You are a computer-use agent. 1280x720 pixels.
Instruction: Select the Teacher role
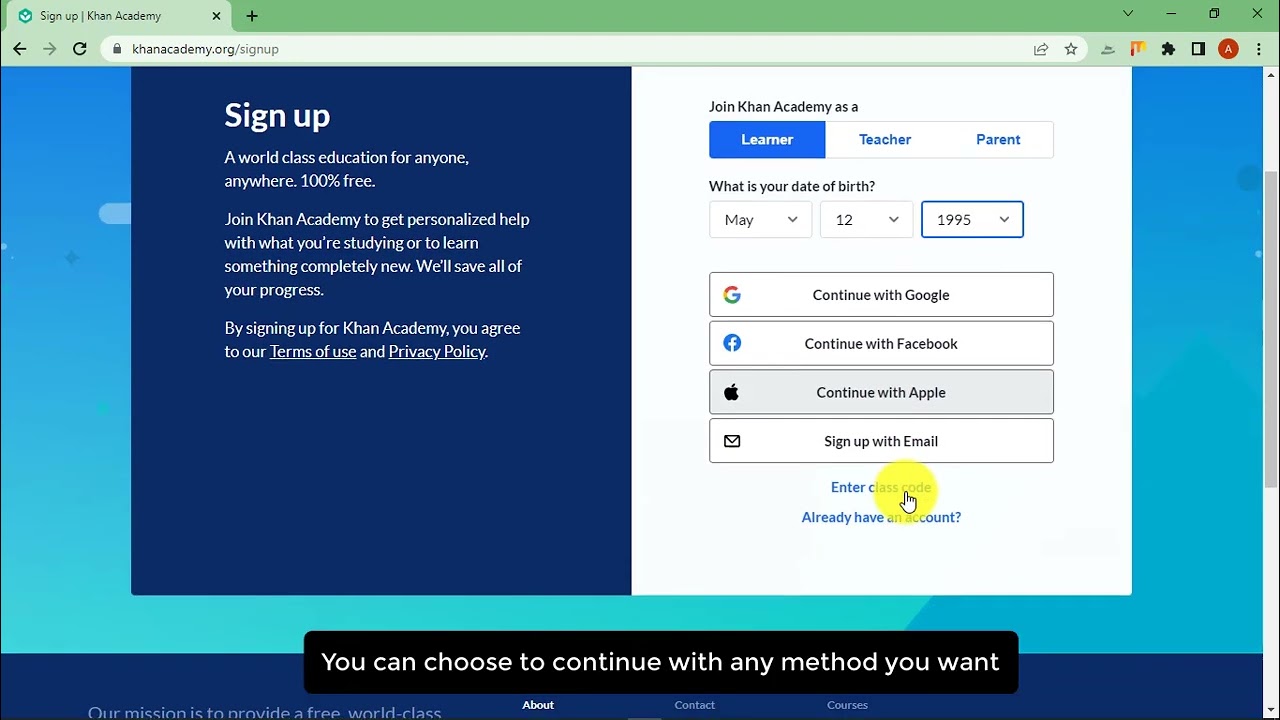[x=885, y=140]
